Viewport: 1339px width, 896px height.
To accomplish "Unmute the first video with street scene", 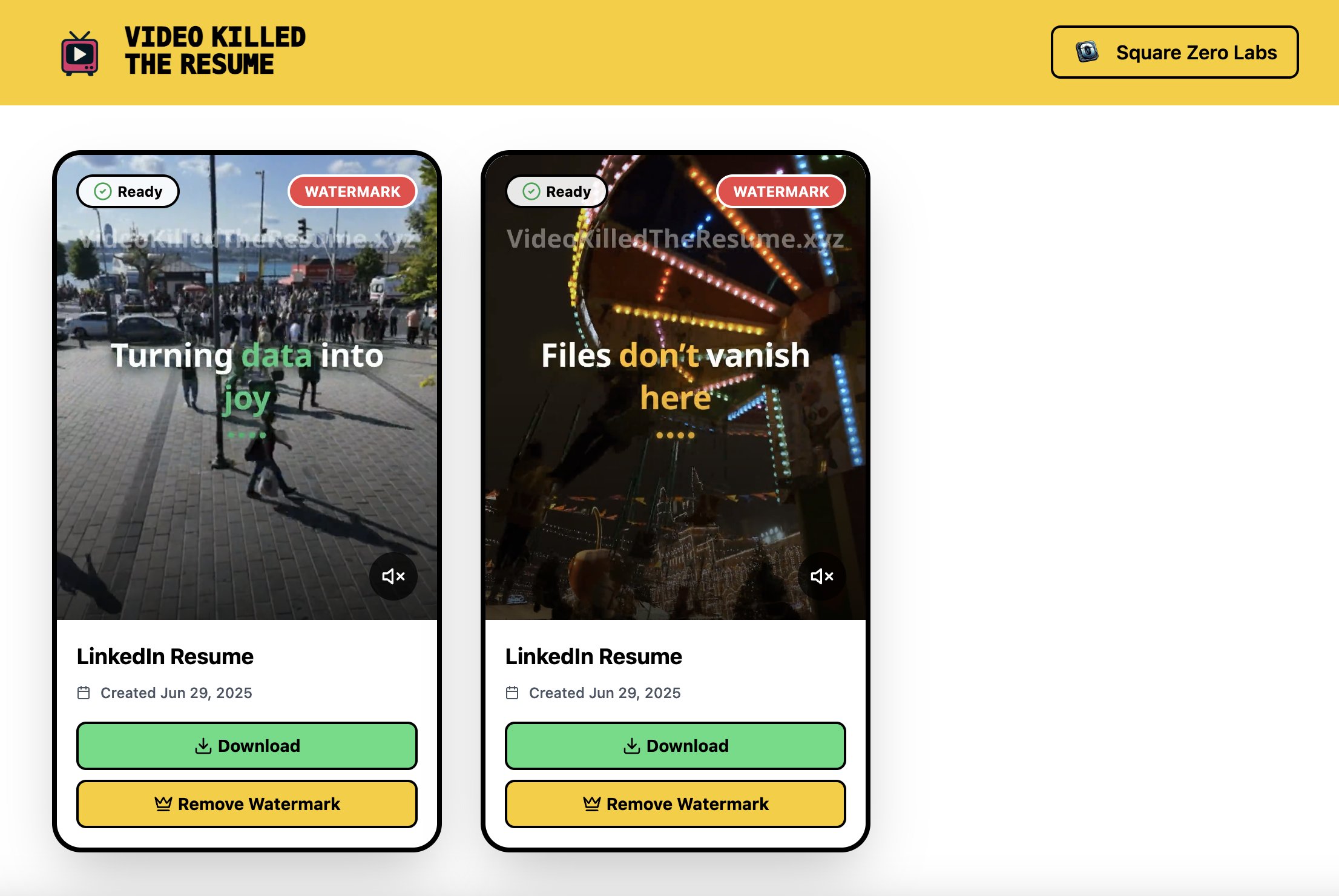I will [393, 576].
